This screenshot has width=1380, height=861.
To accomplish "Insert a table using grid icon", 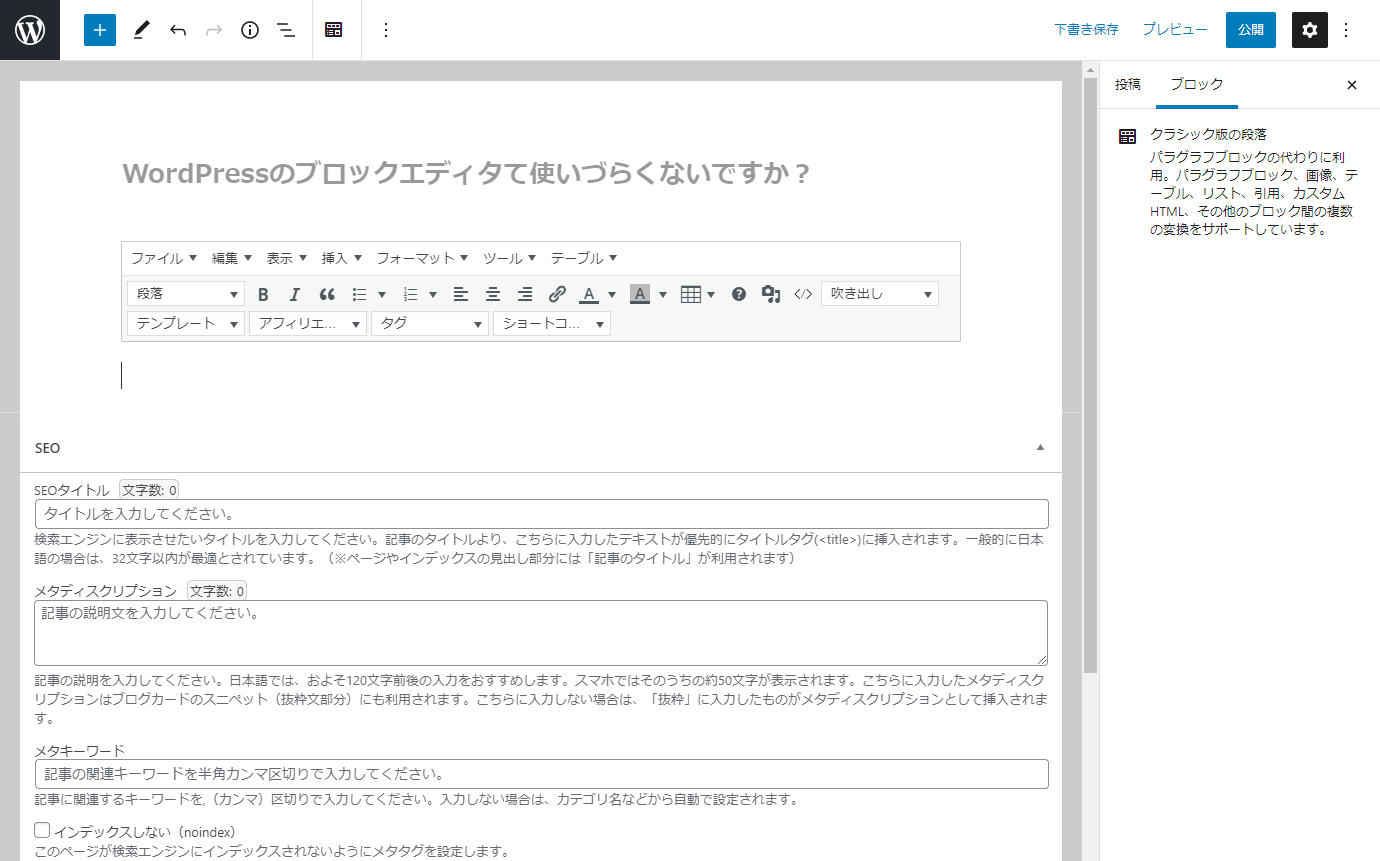I will point(690,294).
